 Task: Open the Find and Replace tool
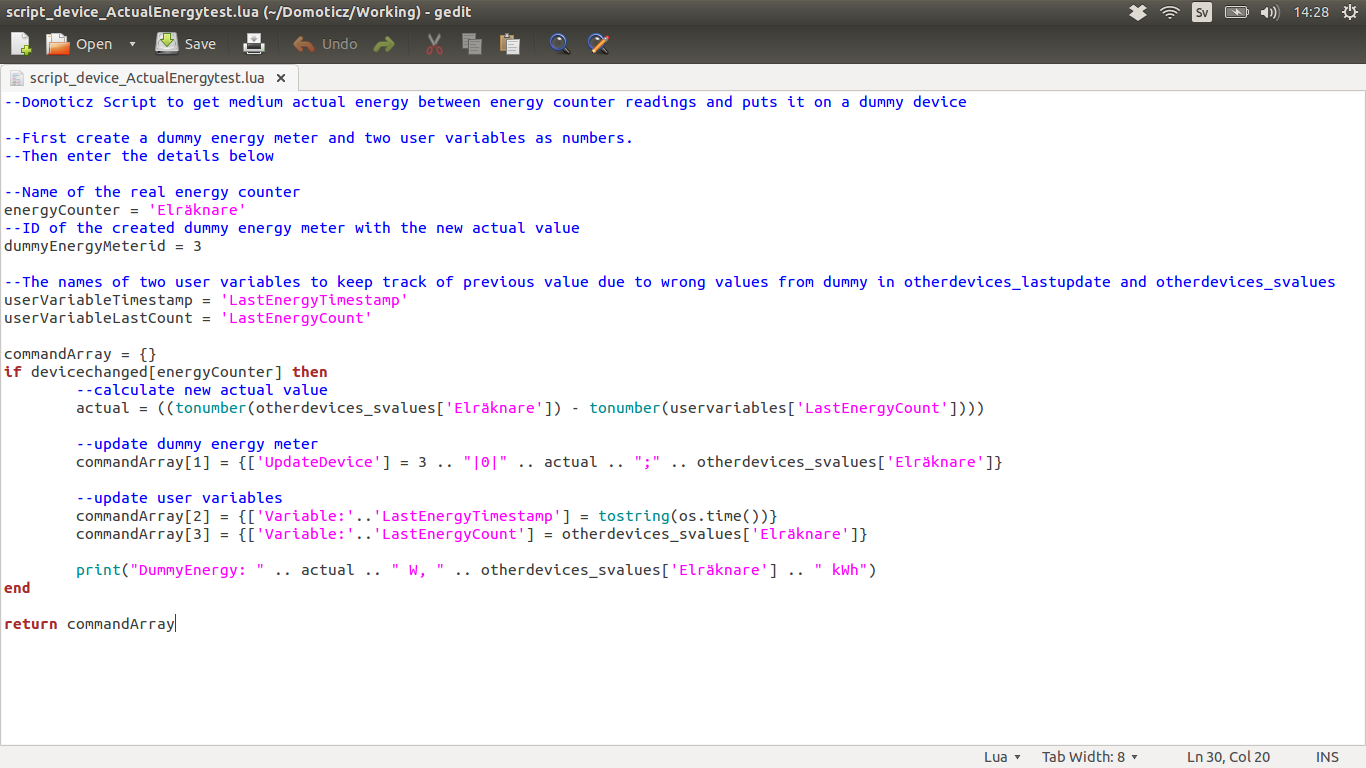pos(598,44)
